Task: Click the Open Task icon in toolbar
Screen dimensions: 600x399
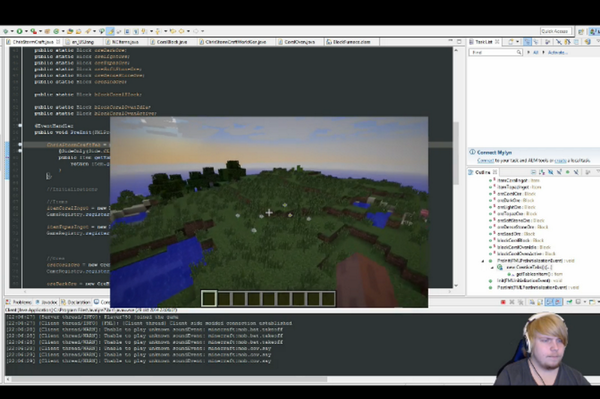Action: 78,31
